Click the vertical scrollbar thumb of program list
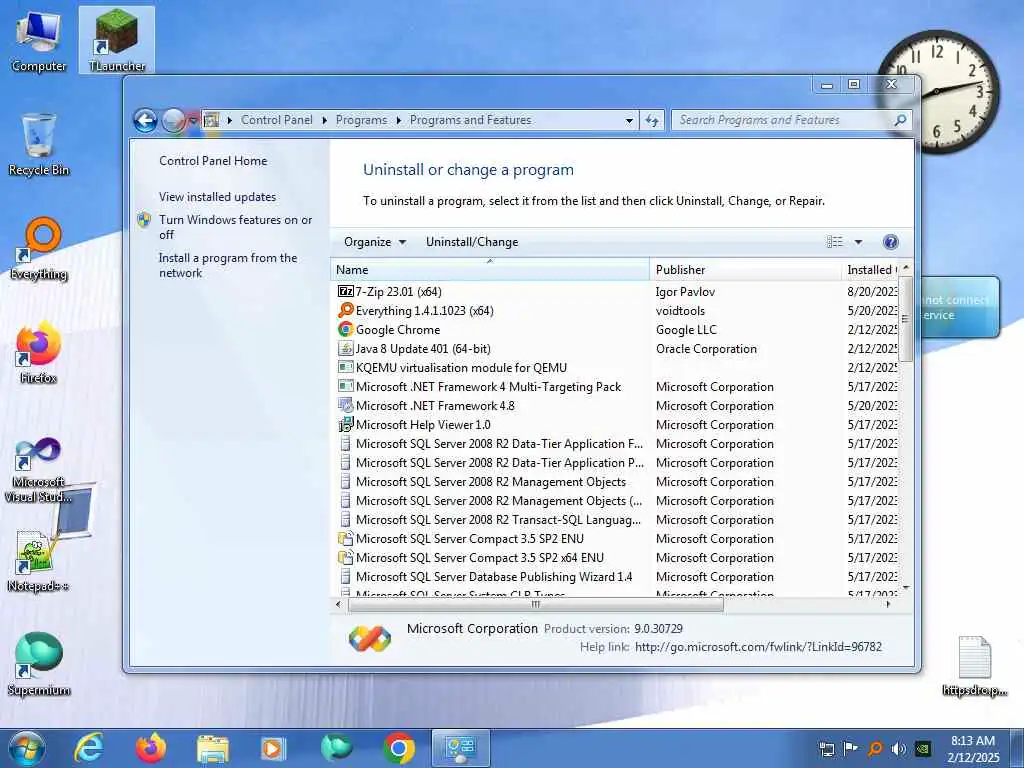 pos(905,319)
